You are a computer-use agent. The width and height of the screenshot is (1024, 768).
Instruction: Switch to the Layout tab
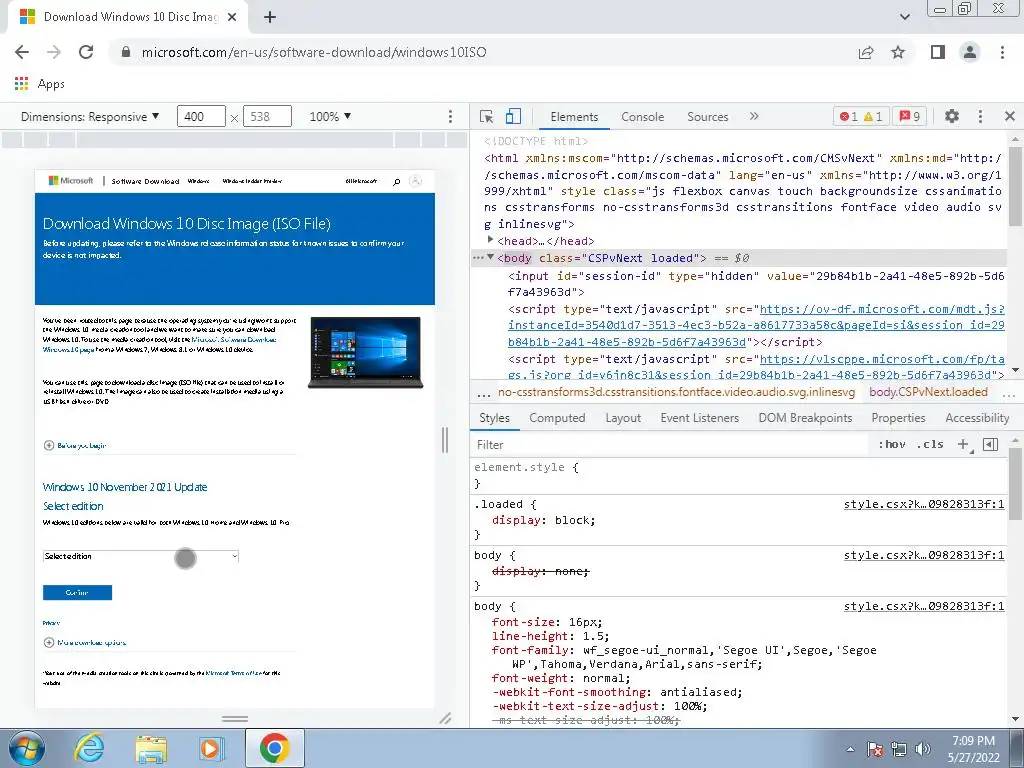pyautogui.click(x=623, y=418)
